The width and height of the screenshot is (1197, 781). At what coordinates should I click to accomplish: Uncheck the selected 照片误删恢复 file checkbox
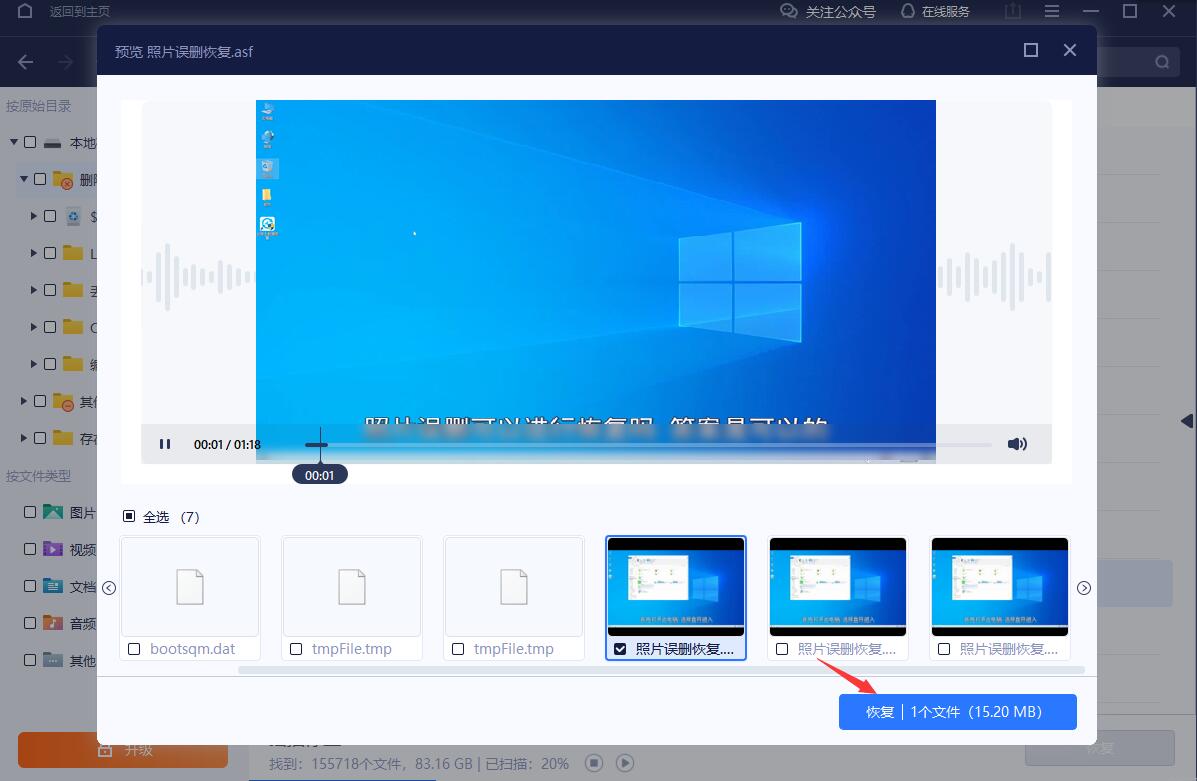point(620,649)
